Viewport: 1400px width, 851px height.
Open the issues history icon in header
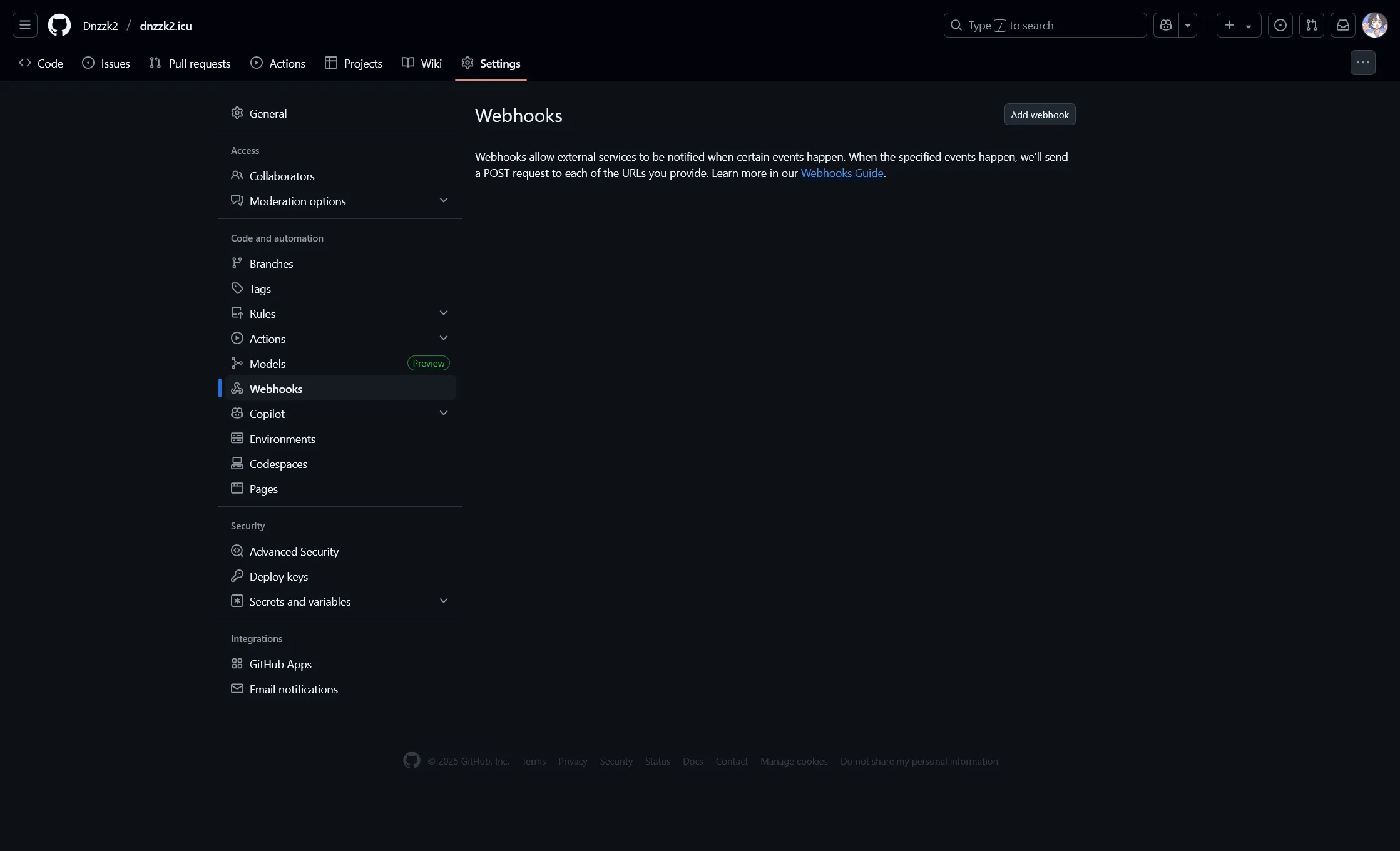(1280, 25)
